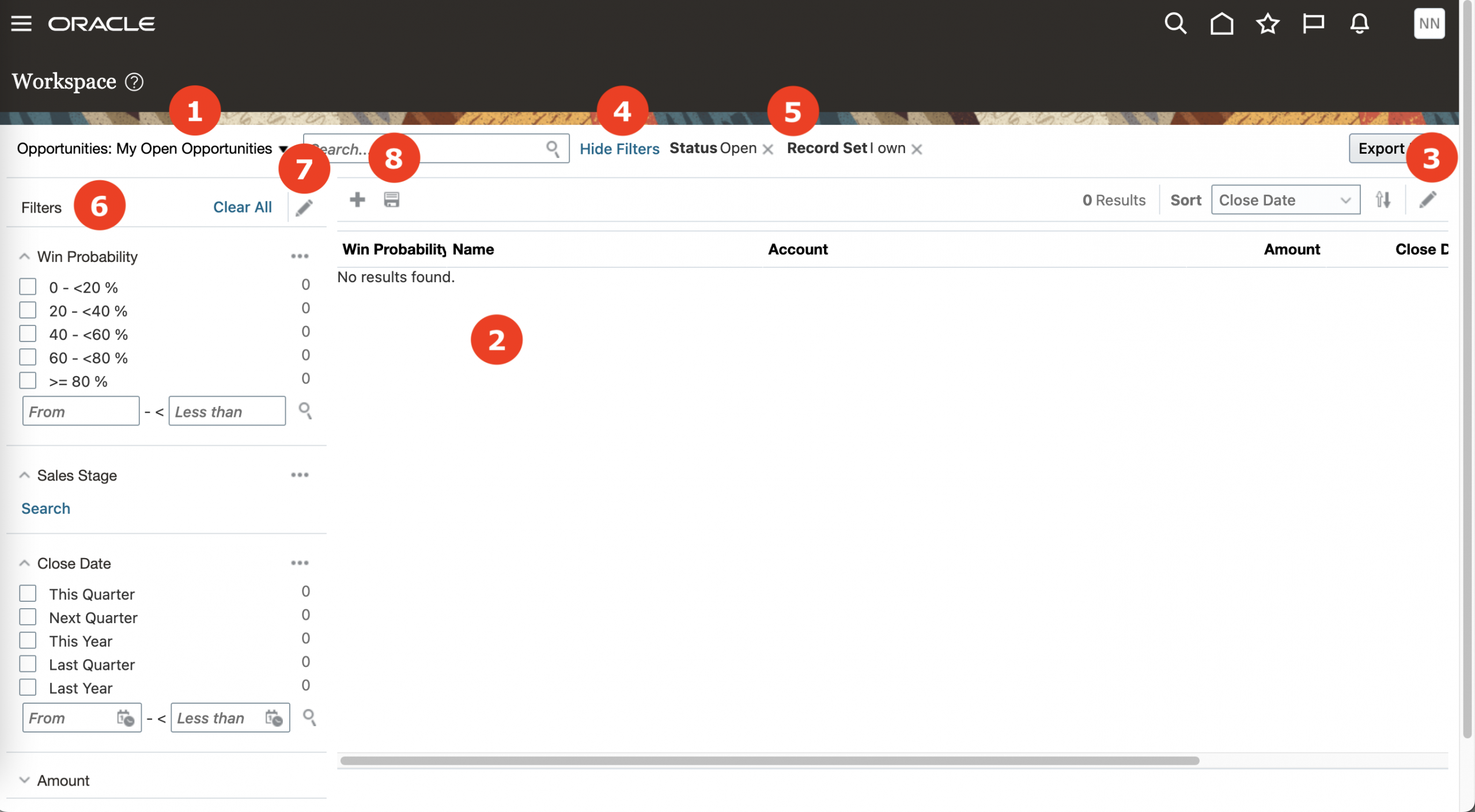Open notifications with the bell icon

click(1359, 23)
